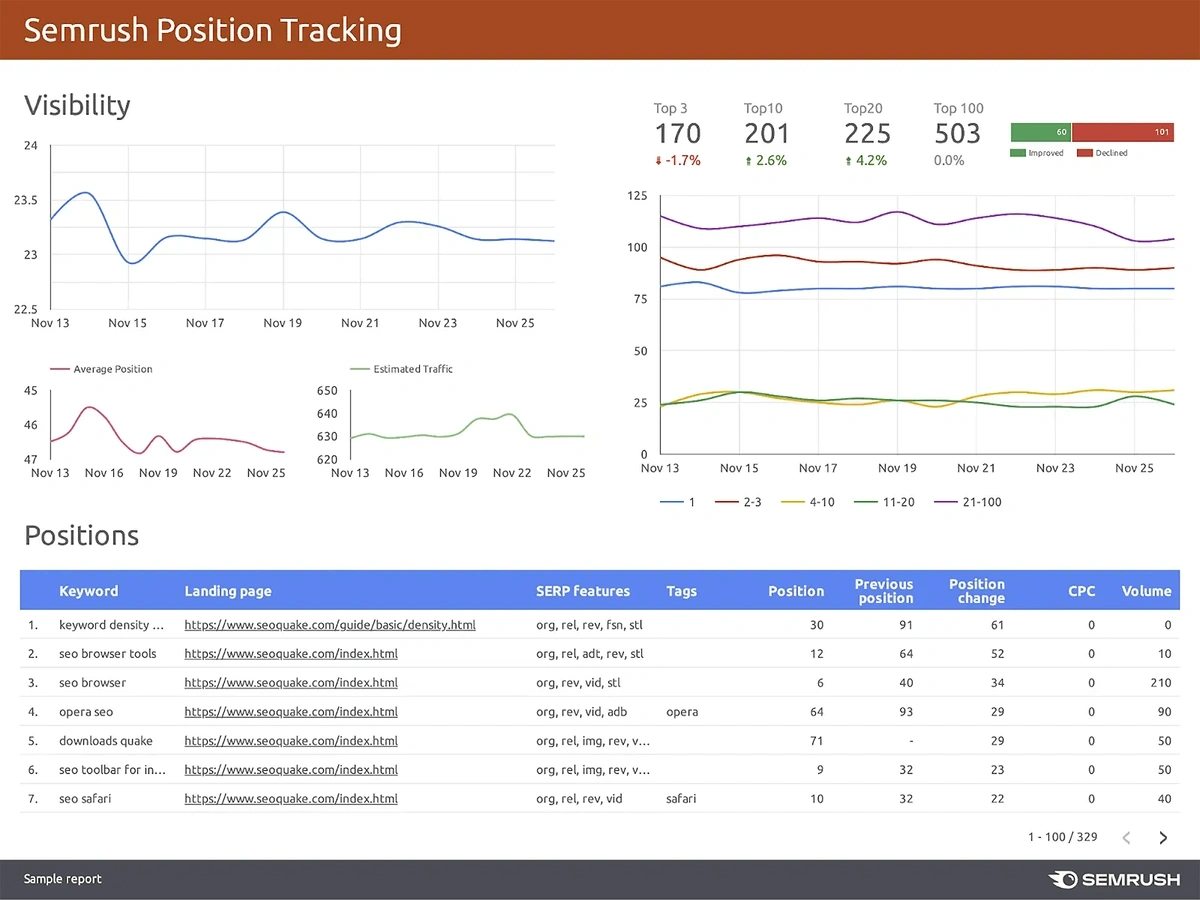Image resolution: width=1200 pixels, height=900 pixels.
Task: Select the Top 3 value 170
Action: 678,133
